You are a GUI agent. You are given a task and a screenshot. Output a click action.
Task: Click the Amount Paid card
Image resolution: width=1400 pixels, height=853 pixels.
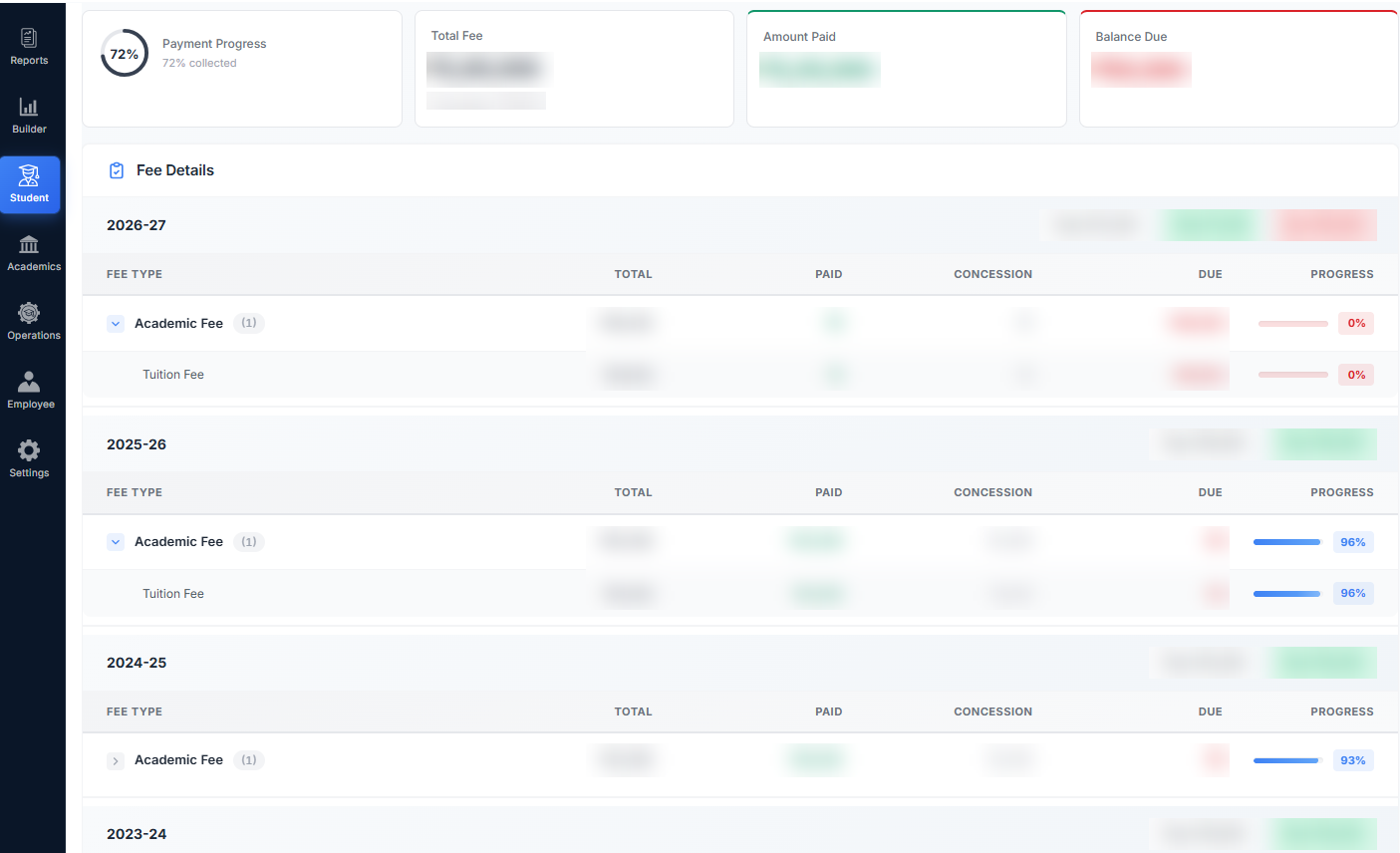907,69
